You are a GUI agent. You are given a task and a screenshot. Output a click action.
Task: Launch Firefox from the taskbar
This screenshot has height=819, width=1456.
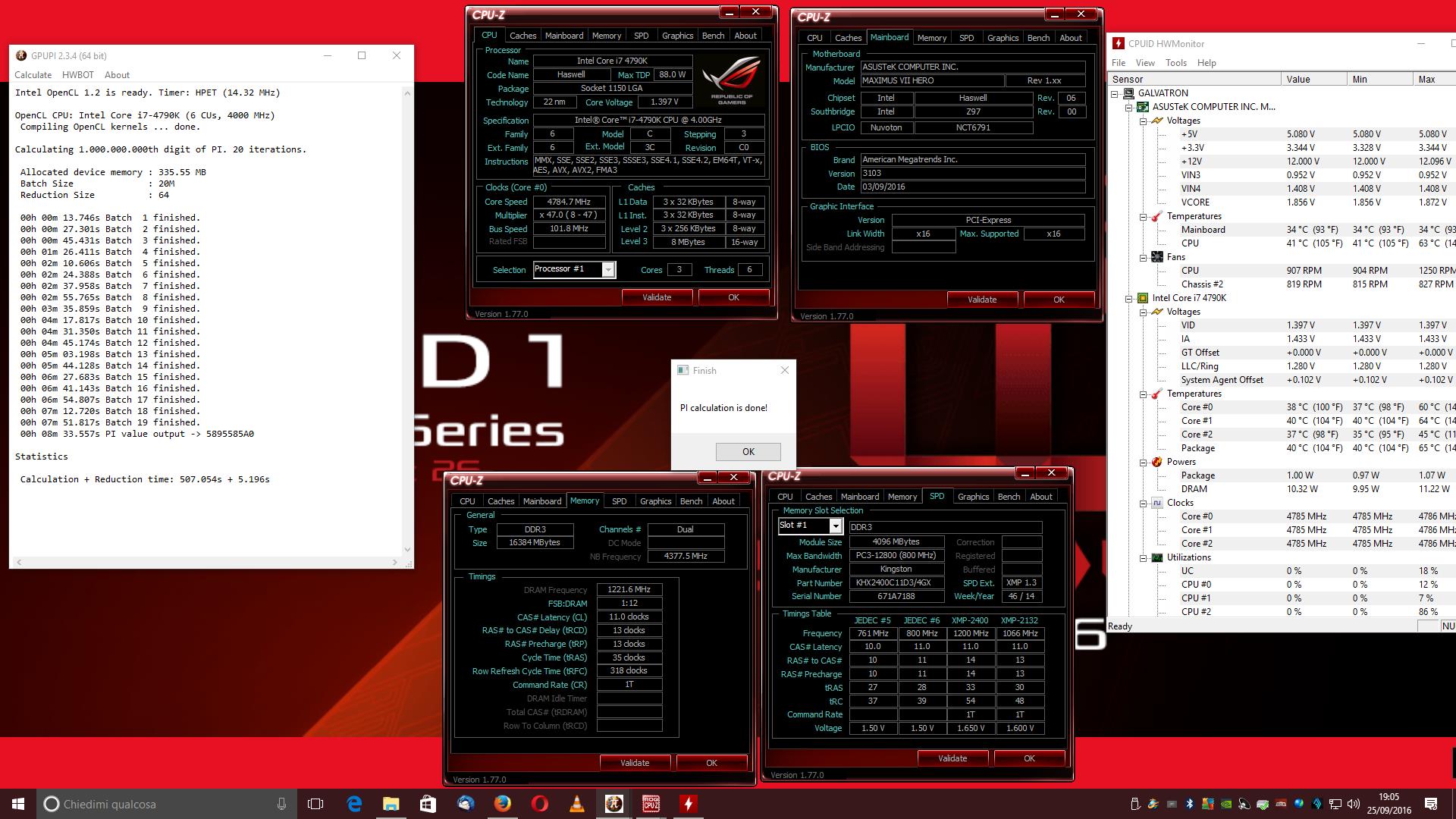pos(503,804)
